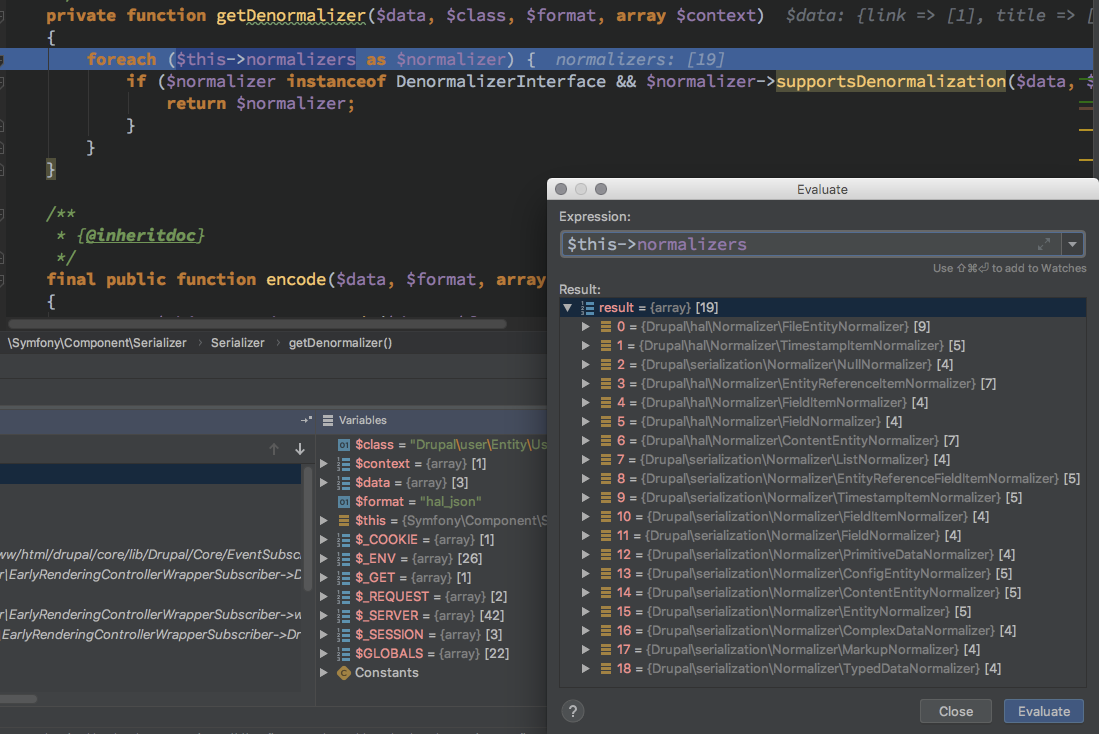
Task: Click the Constants icon in Variables
Action: (x=344, y=673)
